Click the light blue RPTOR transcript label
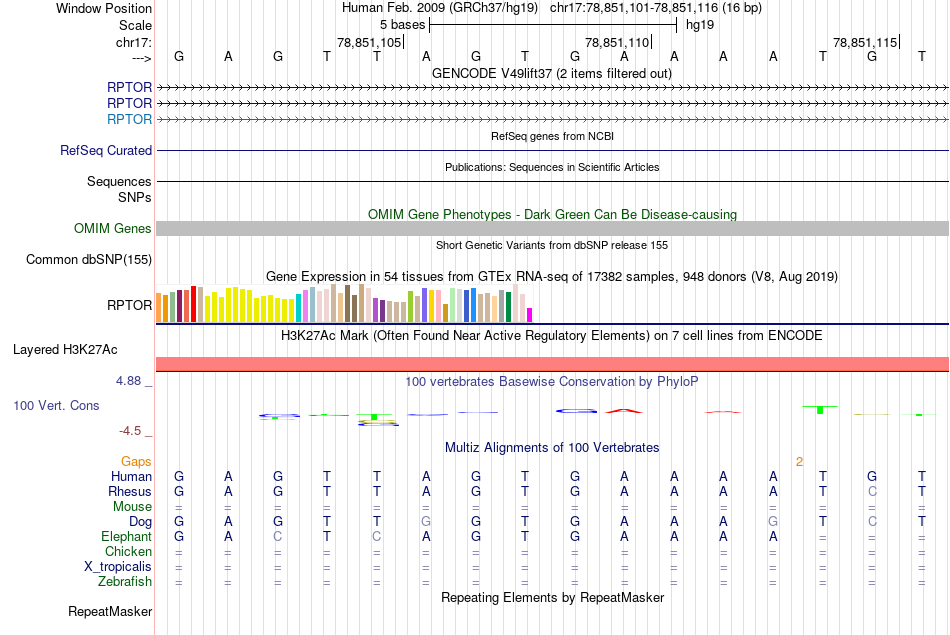Image resolution: width=950 pixels, height=635 pixels. 129,119
